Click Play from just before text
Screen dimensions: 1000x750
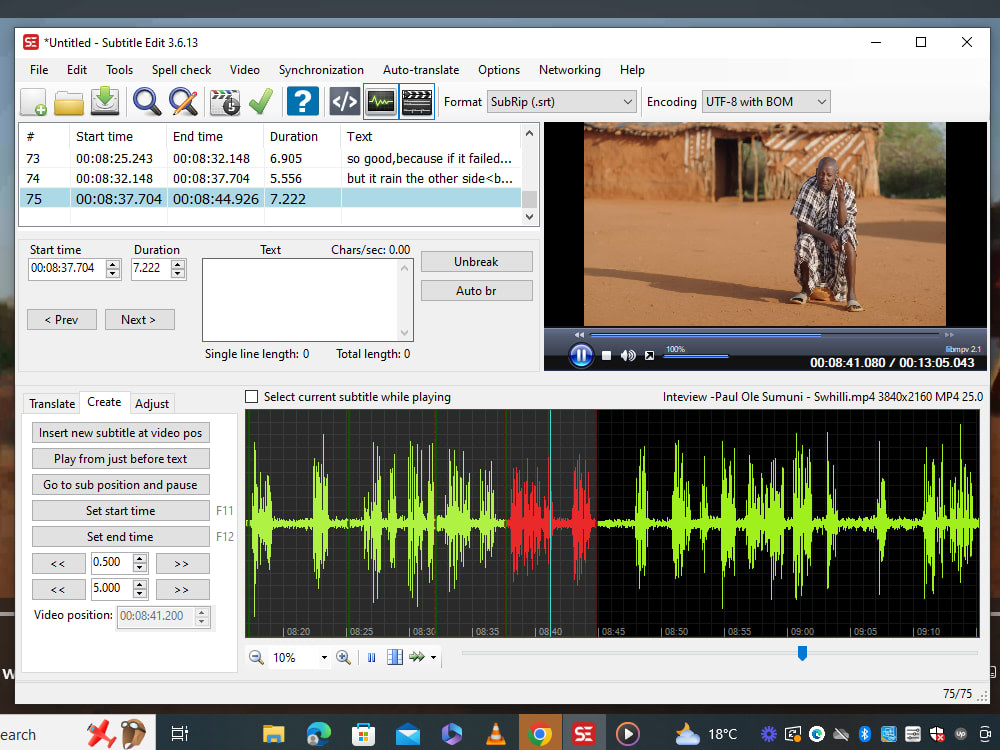121,459
